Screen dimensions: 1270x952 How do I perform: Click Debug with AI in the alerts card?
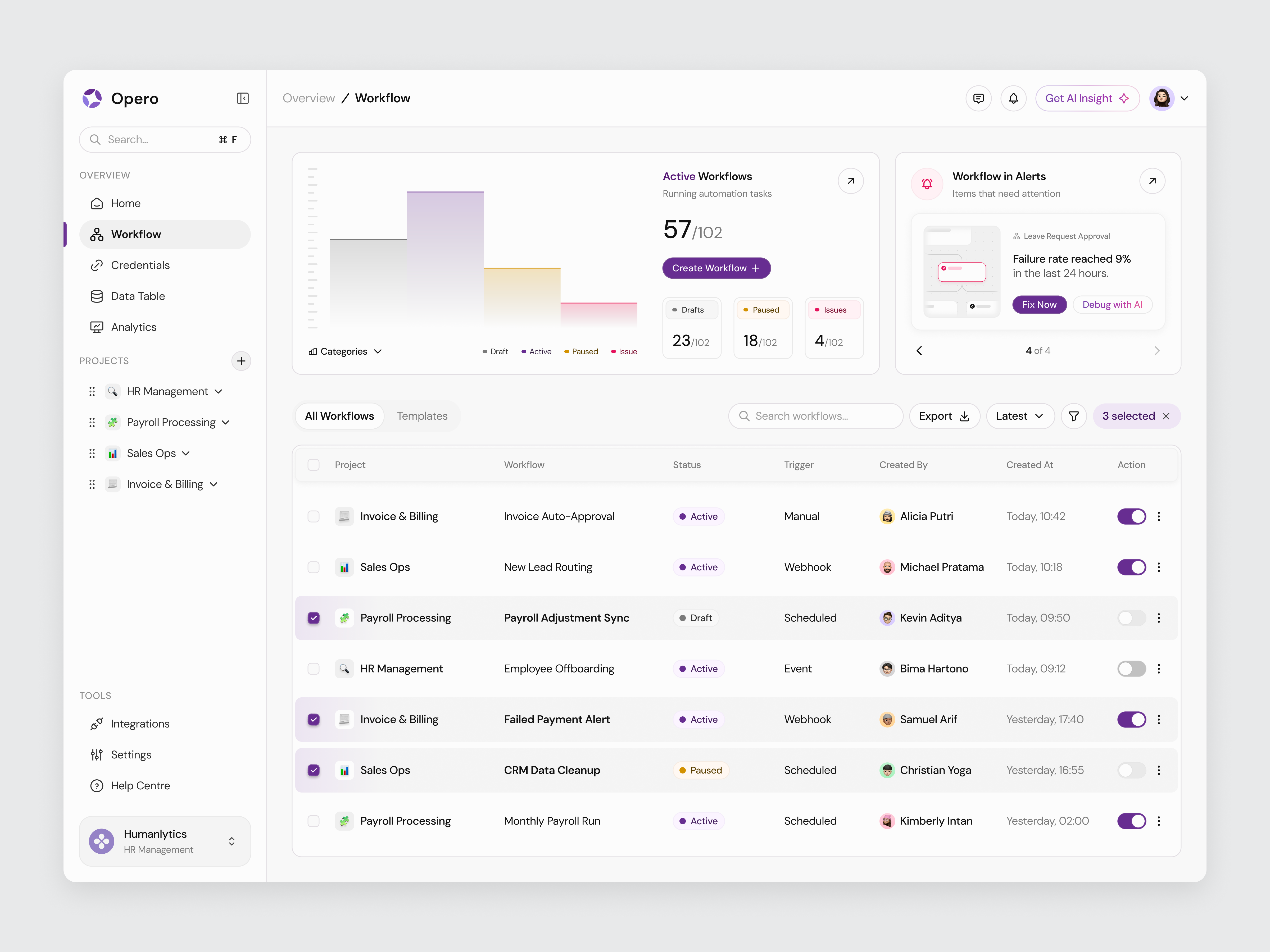coord(1112,304)
